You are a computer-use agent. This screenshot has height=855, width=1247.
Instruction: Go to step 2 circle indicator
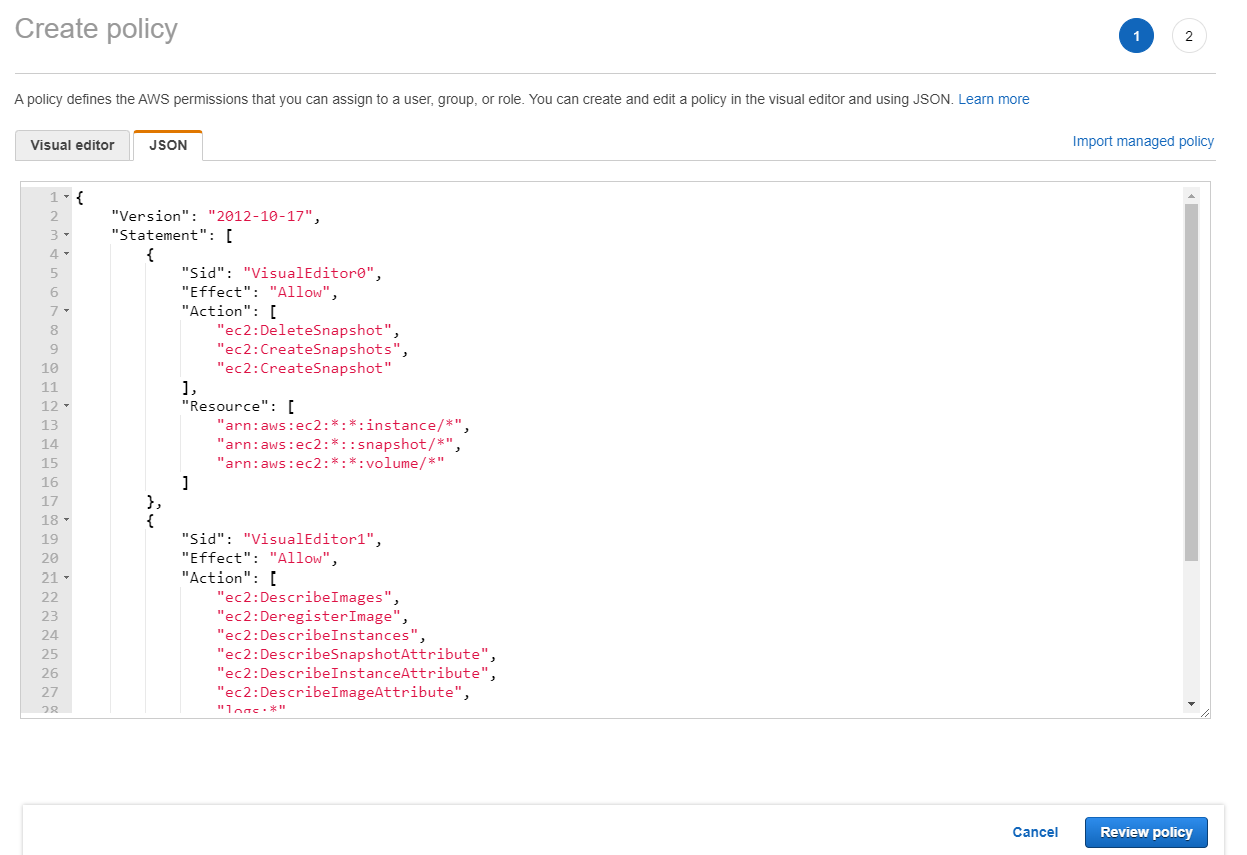pos(1189,36)
